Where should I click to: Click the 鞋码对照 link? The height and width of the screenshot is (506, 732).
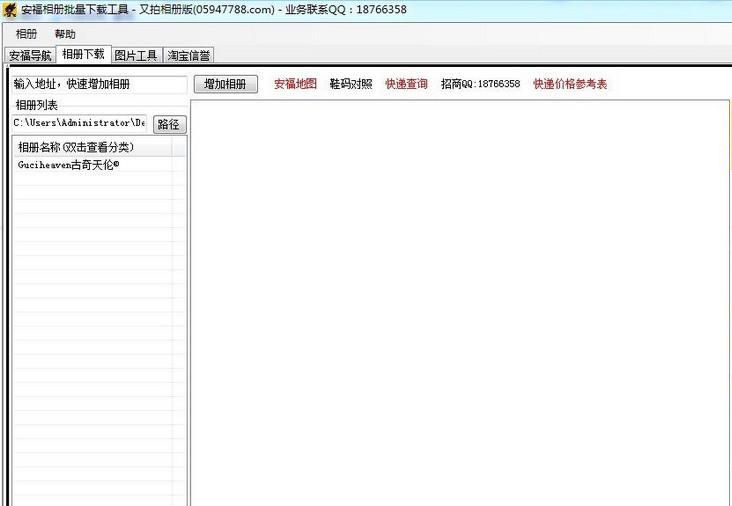[x=350, y=84]
